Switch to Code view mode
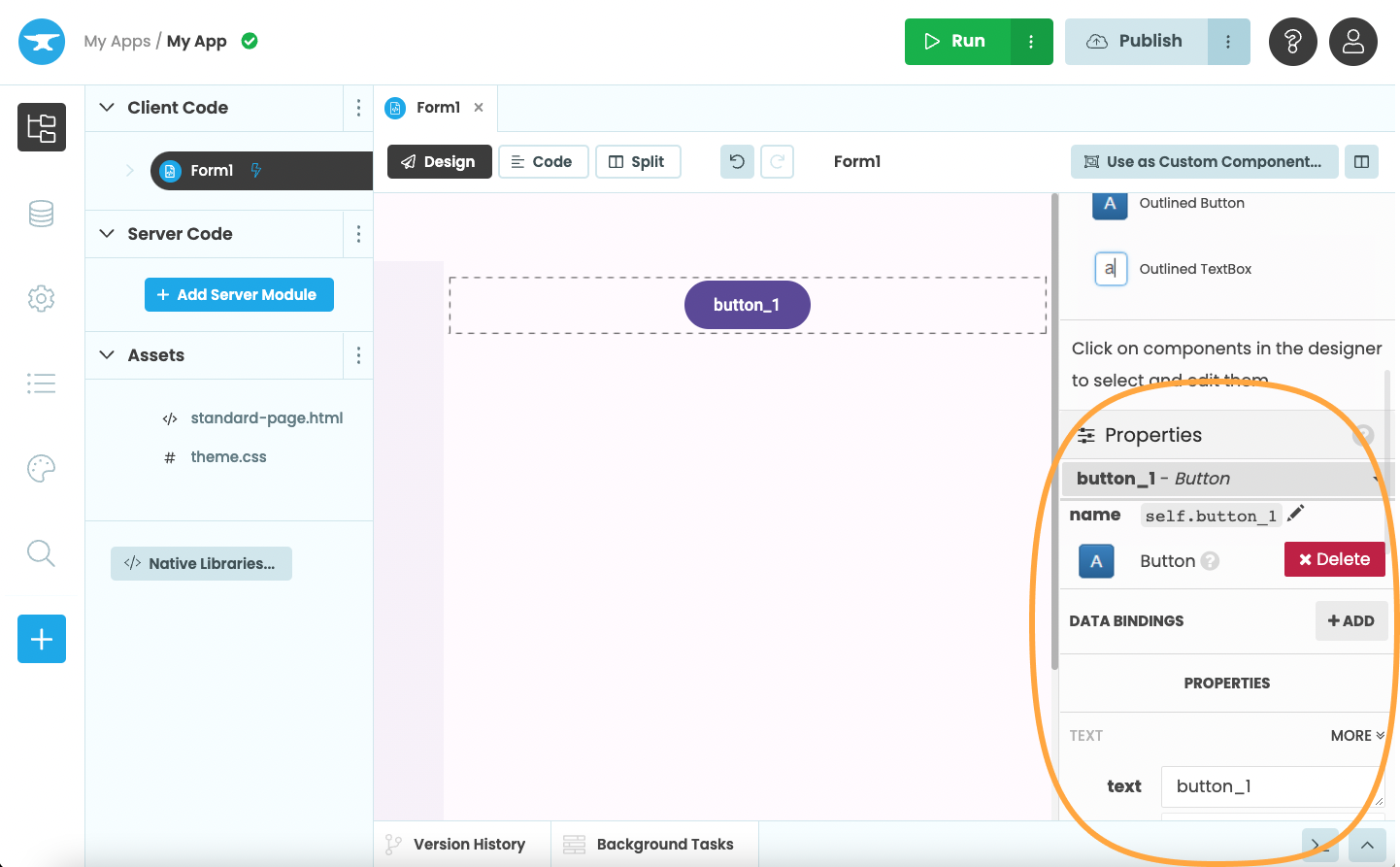Image resolution: width=1400 pixels, height=867 pixels. 543,162
